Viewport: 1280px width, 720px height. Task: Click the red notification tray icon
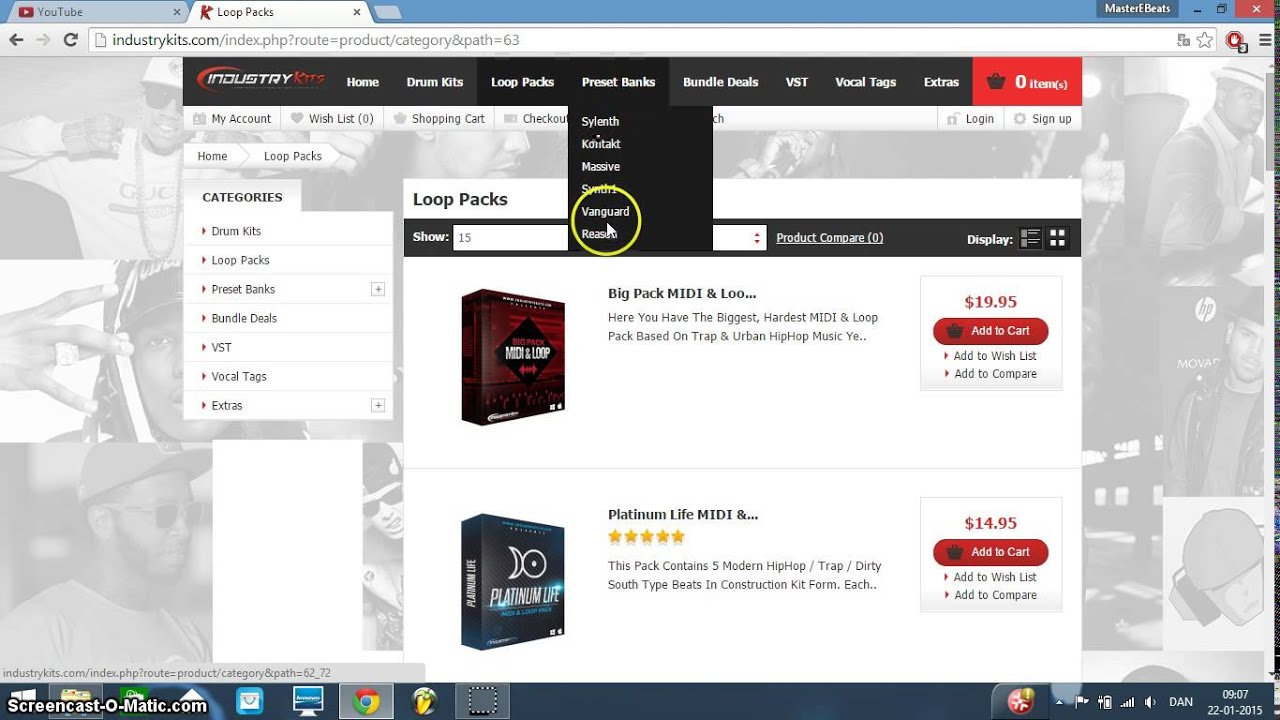click(x=1020, y=701)
